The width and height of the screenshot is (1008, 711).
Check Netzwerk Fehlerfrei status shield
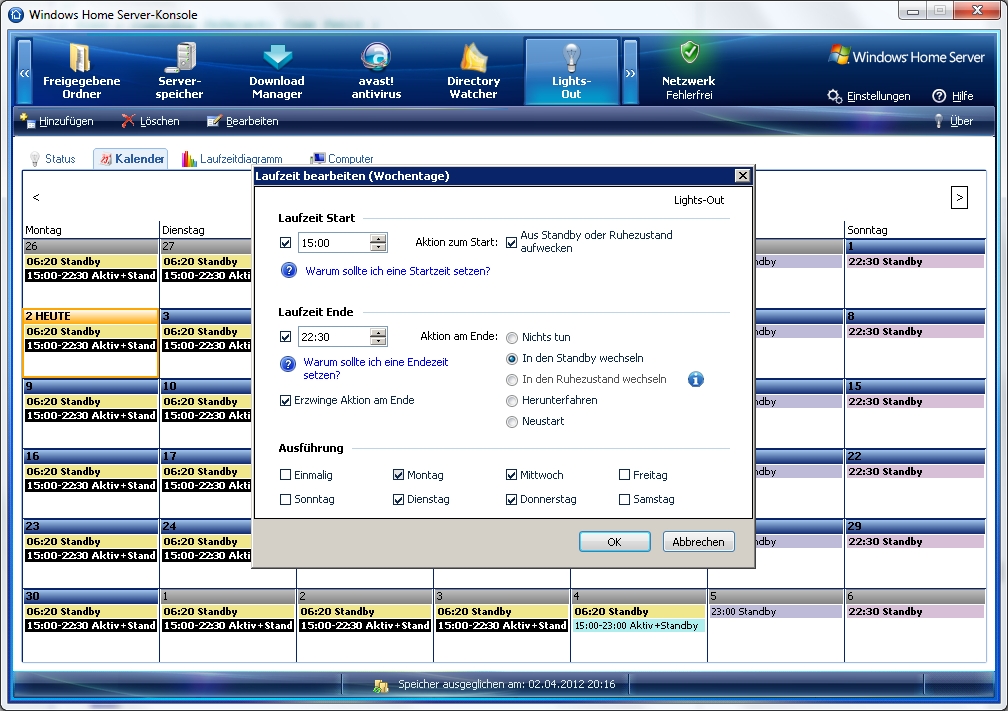[x=689, y=71]
